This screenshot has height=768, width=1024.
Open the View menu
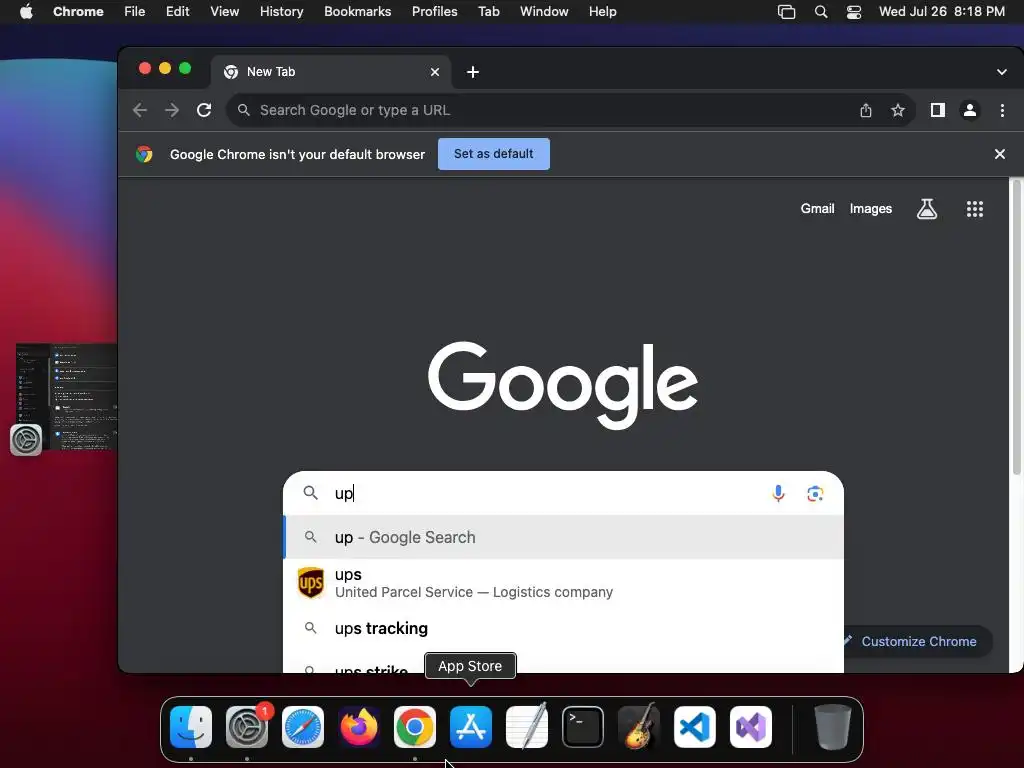(225, 12)
